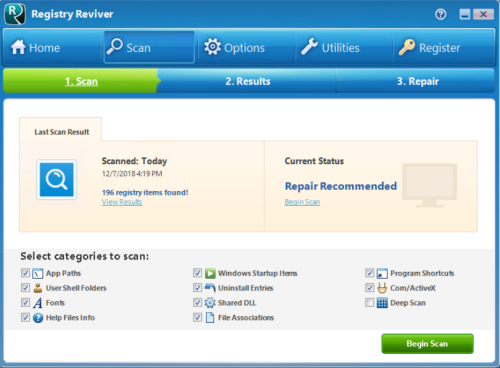Click the View Results link
Image resolution: width=500 pixels, height=368 pixels.
tap(122, 202)
